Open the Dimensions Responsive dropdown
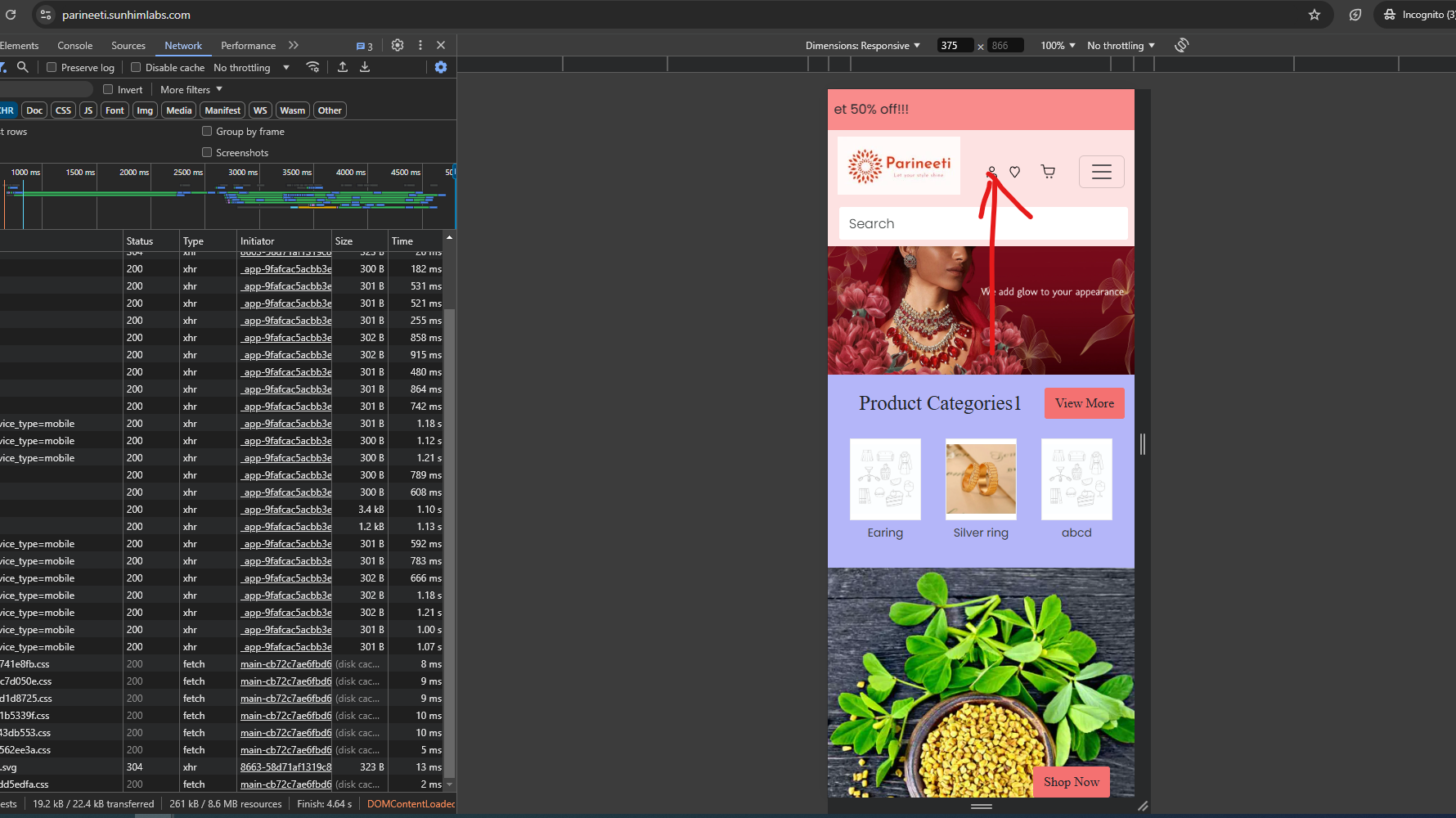The height and width of the screenshot is (818, 1456). 863,46
